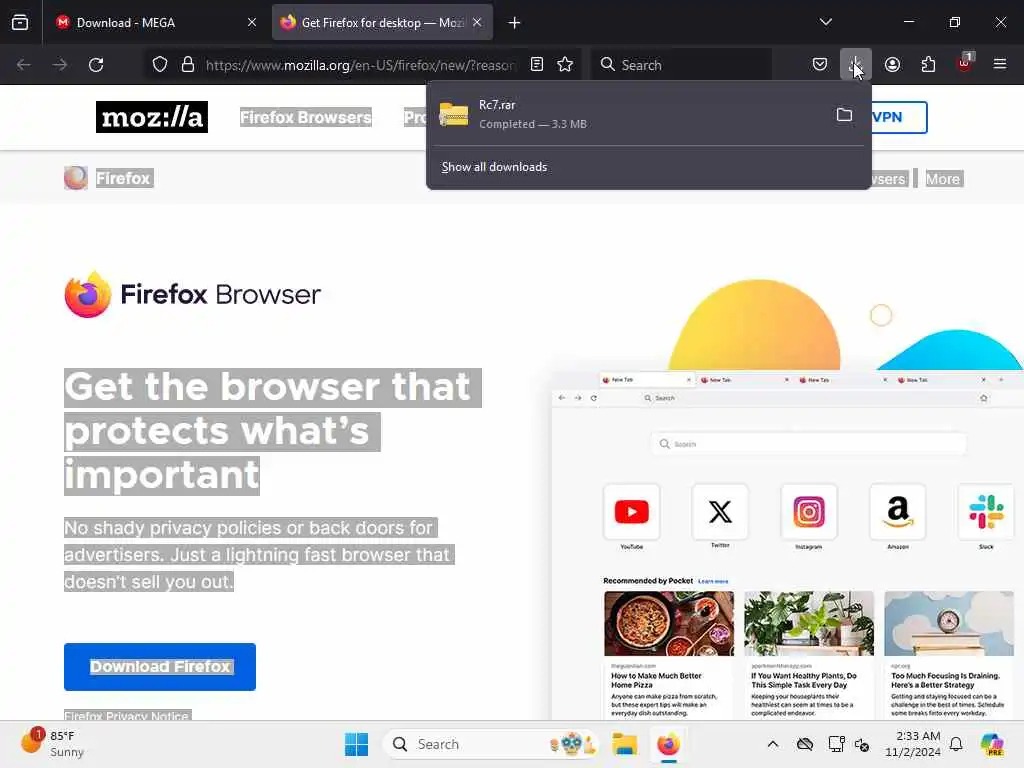
Task: Close the Download - MEGA tab
Action: (x=252, y=22)
